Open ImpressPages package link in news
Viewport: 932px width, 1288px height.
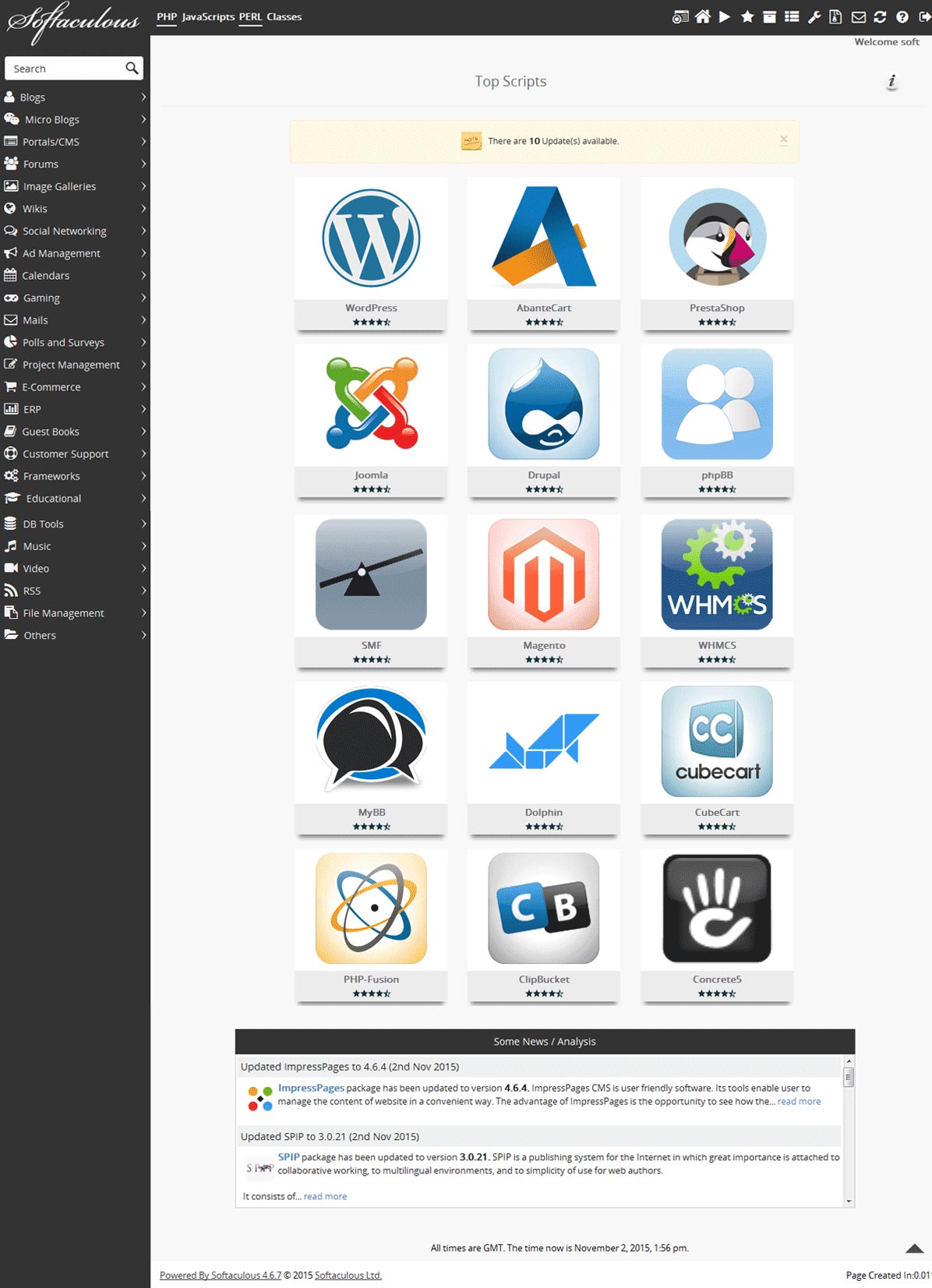[311, 1088]
